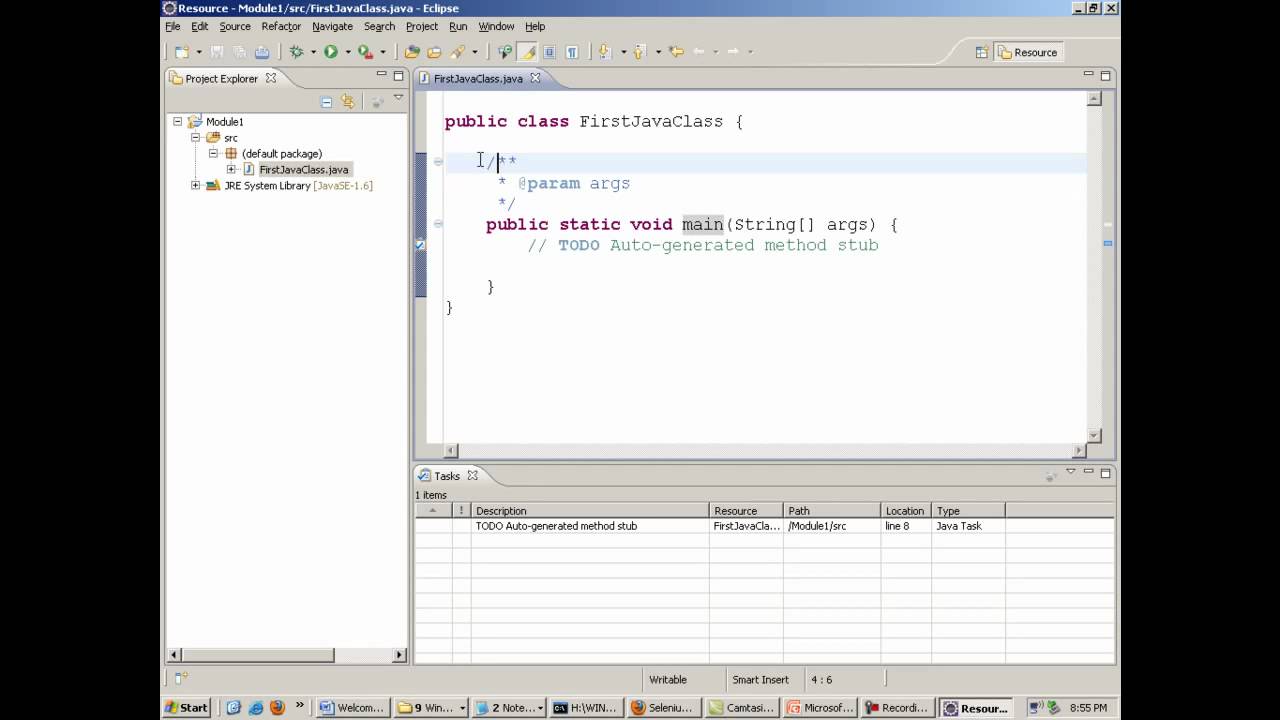Select the JRE System Library entry
The image size is (1280, 720).
tap(298, 186)
